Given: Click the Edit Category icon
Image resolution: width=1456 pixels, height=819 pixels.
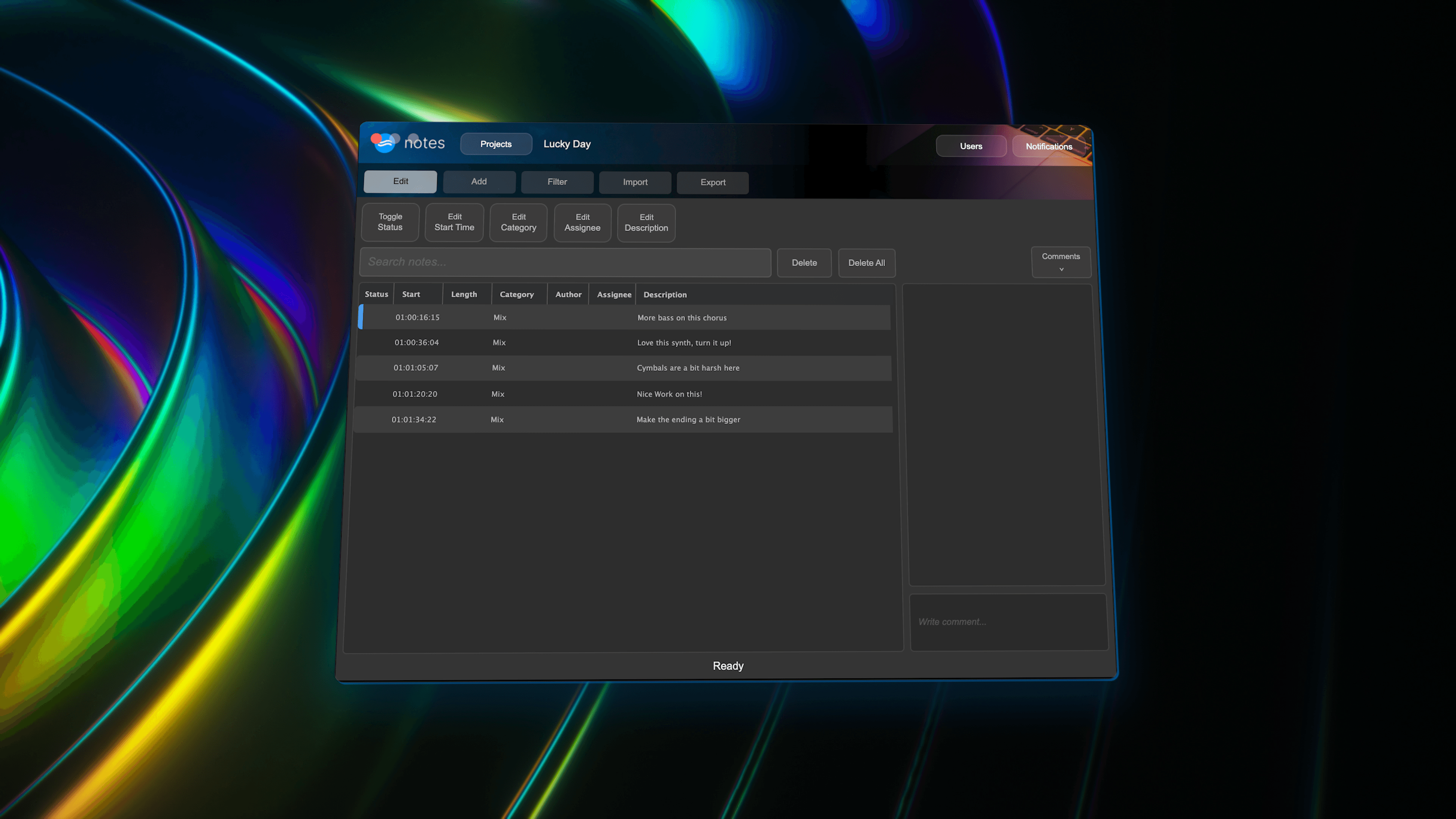Looking at the screenshot, I should (518, 222).
